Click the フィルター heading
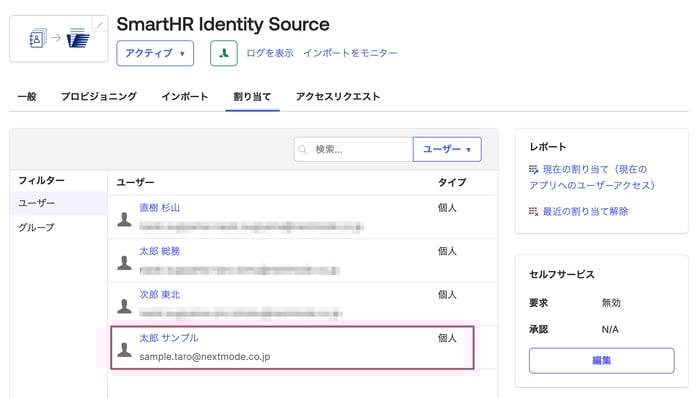Image resolution: width=700 pixels, height=398 pixels. point(41,180)
